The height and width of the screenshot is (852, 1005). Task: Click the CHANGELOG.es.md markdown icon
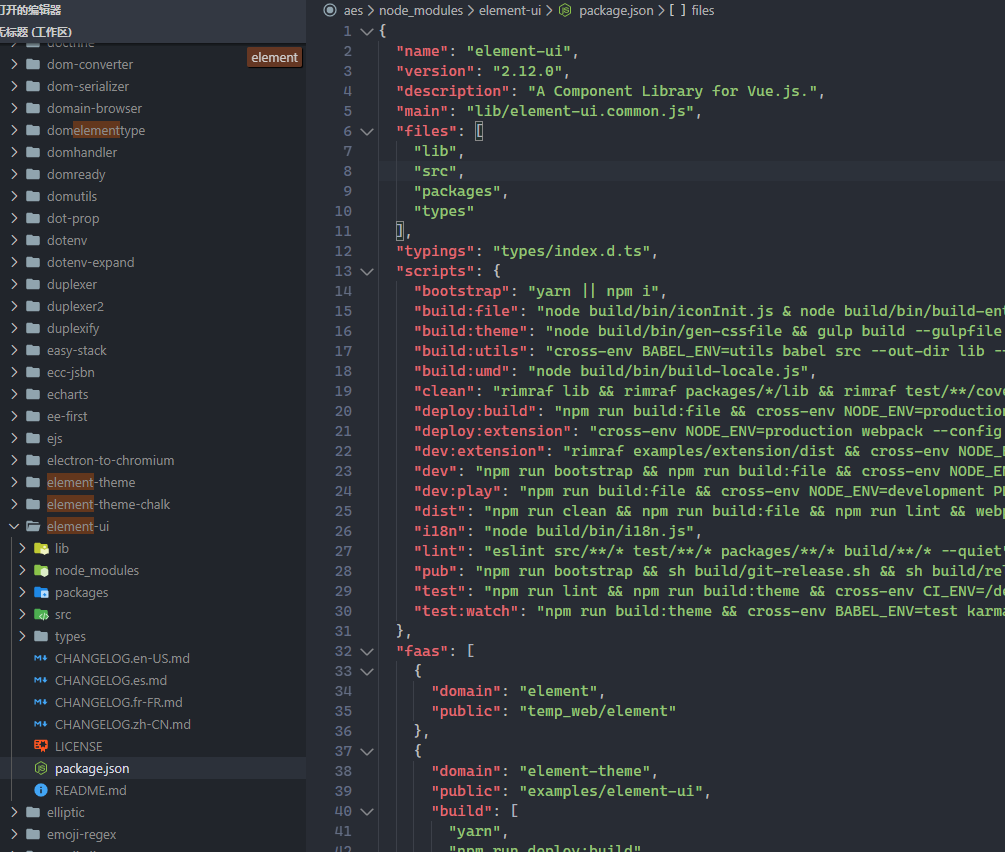pos(41,680)
